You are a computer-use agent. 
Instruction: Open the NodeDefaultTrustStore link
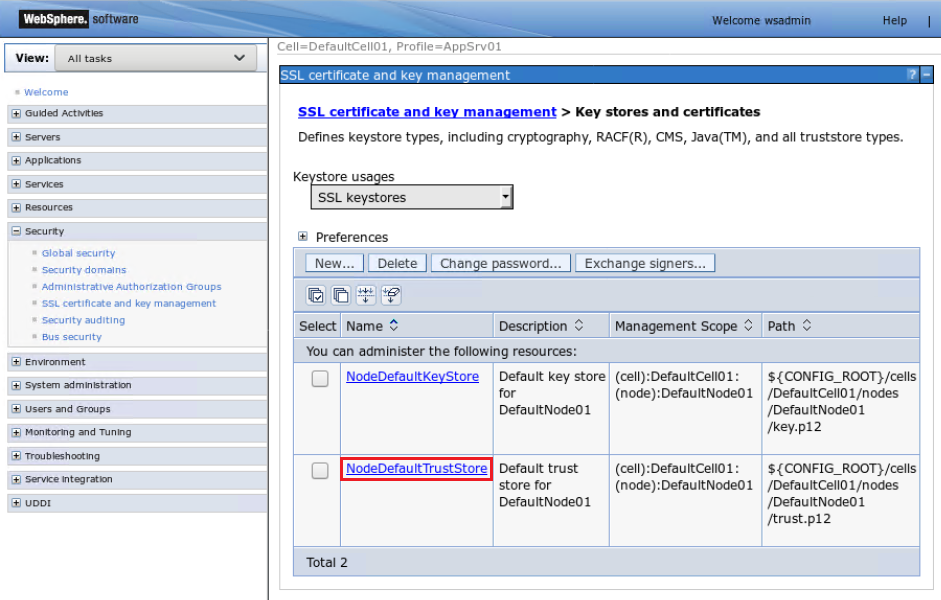[416, 469]
